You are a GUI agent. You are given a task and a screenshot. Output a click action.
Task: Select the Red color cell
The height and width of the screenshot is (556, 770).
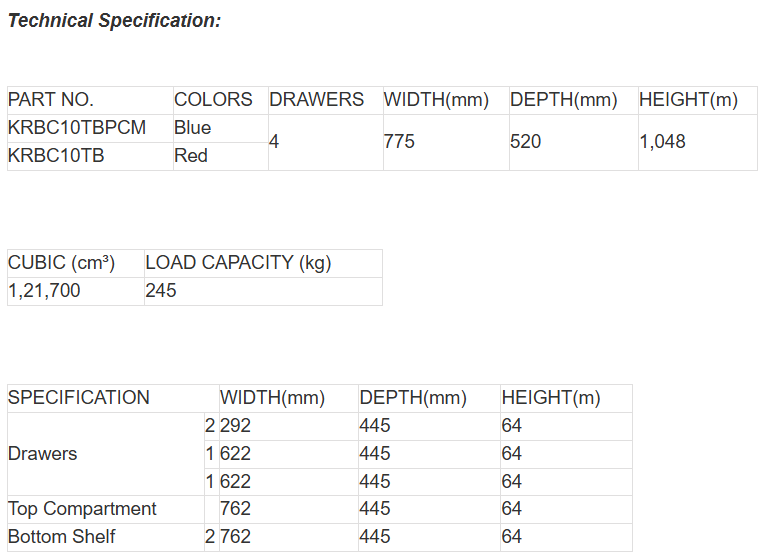[191, 156]
